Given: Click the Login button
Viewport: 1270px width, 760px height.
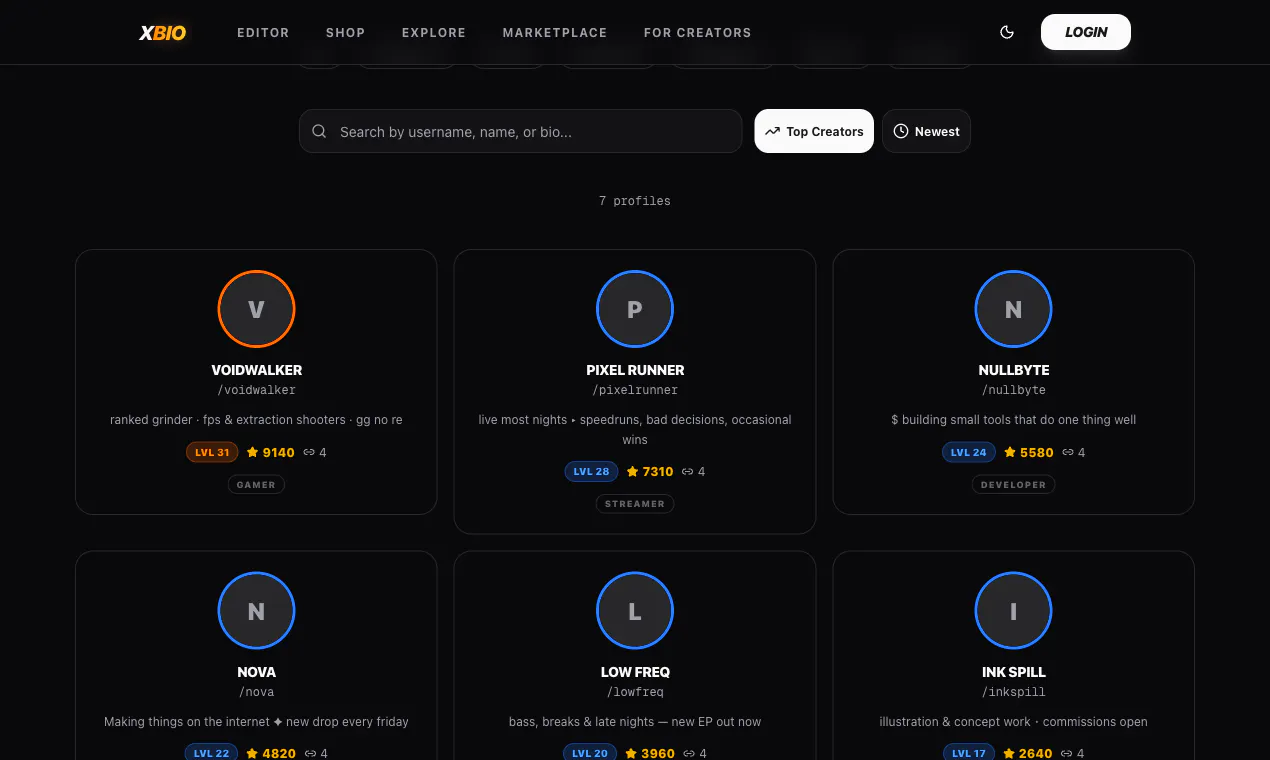Looking at the screenshot, I should pos(1086,32).
